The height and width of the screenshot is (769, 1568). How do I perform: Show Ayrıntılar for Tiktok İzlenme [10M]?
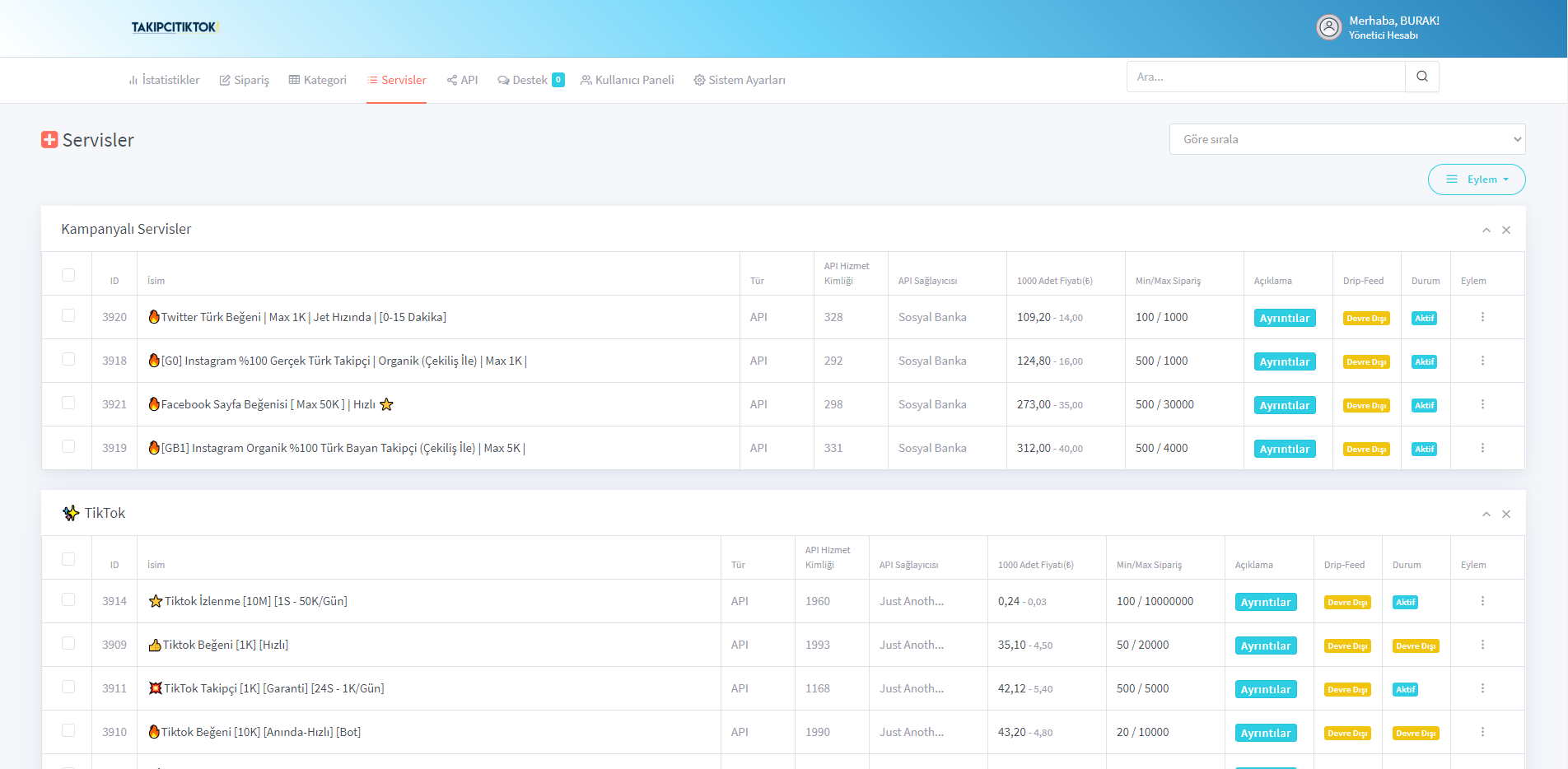coord(1266,602)
